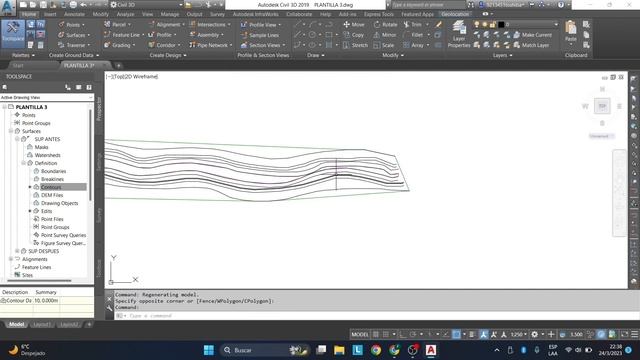Click the Intersections tool
640x360 pixels.
coord(210,24)
